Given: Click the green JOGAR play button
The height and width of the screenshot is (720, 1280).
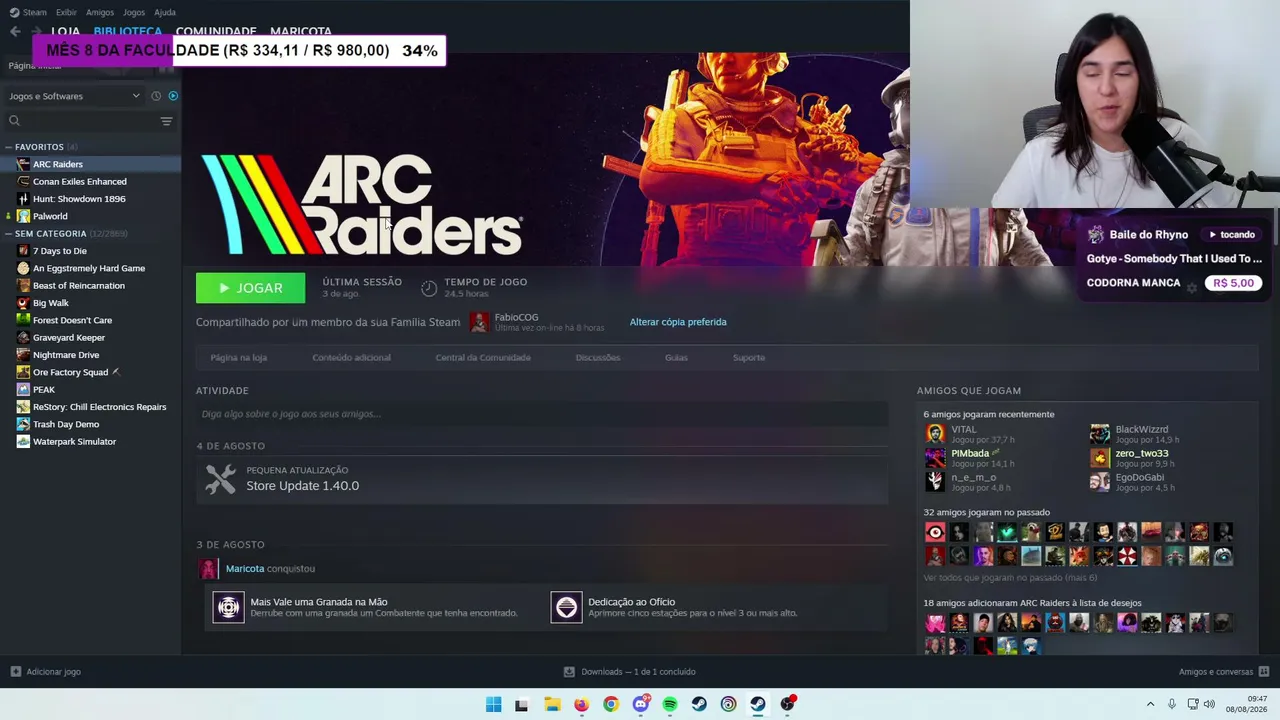Looking at the screenshot, I should tap(250, 288).
